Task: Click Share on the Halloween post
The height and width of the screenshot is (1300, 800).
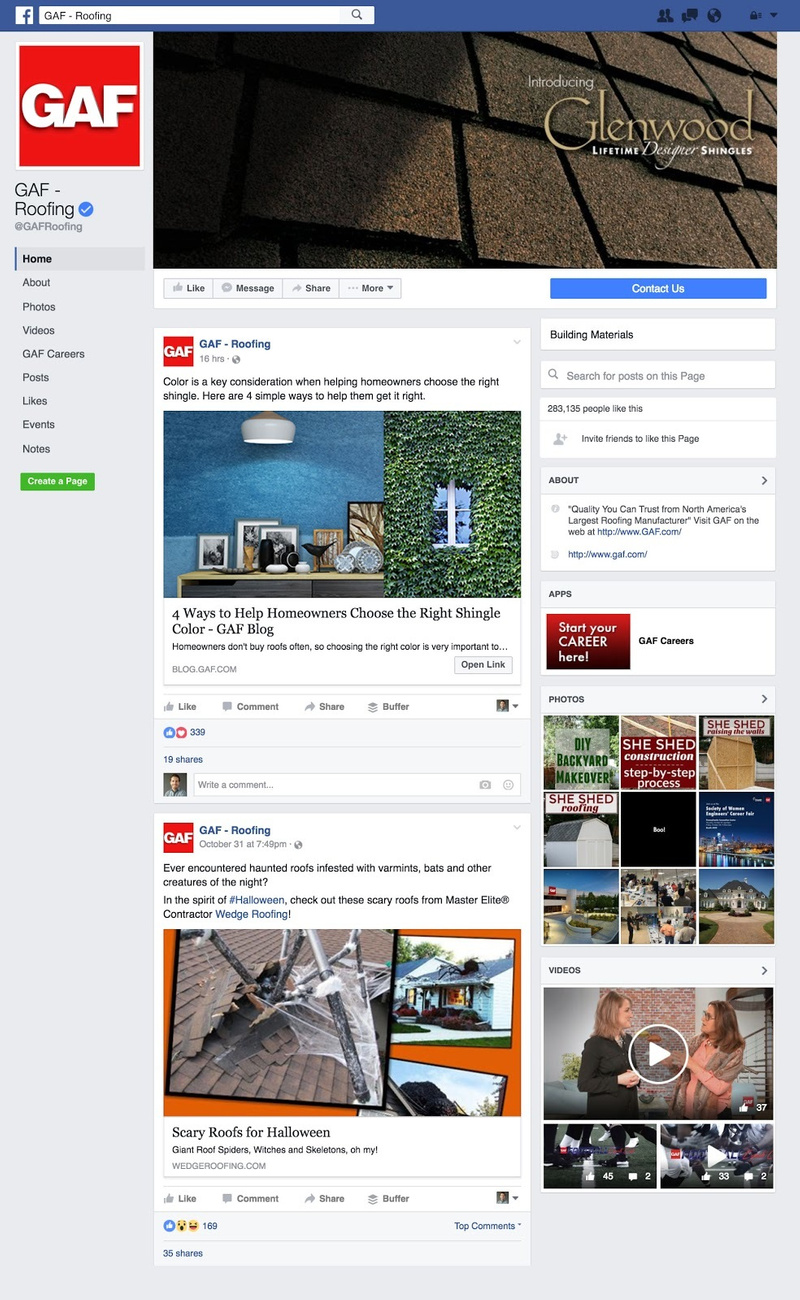Action: 324,1198
